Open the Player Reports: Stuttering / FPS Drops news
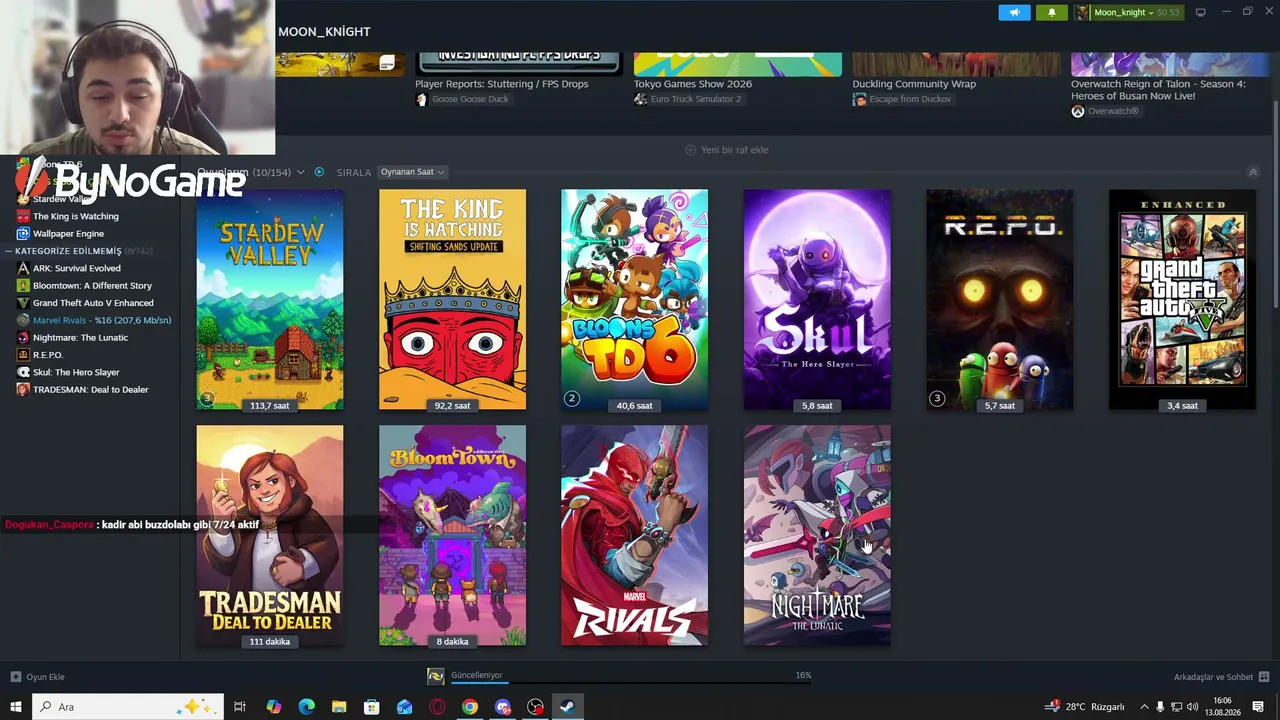The width and height of the screenshot is (1280, 720). pos(502,84)
